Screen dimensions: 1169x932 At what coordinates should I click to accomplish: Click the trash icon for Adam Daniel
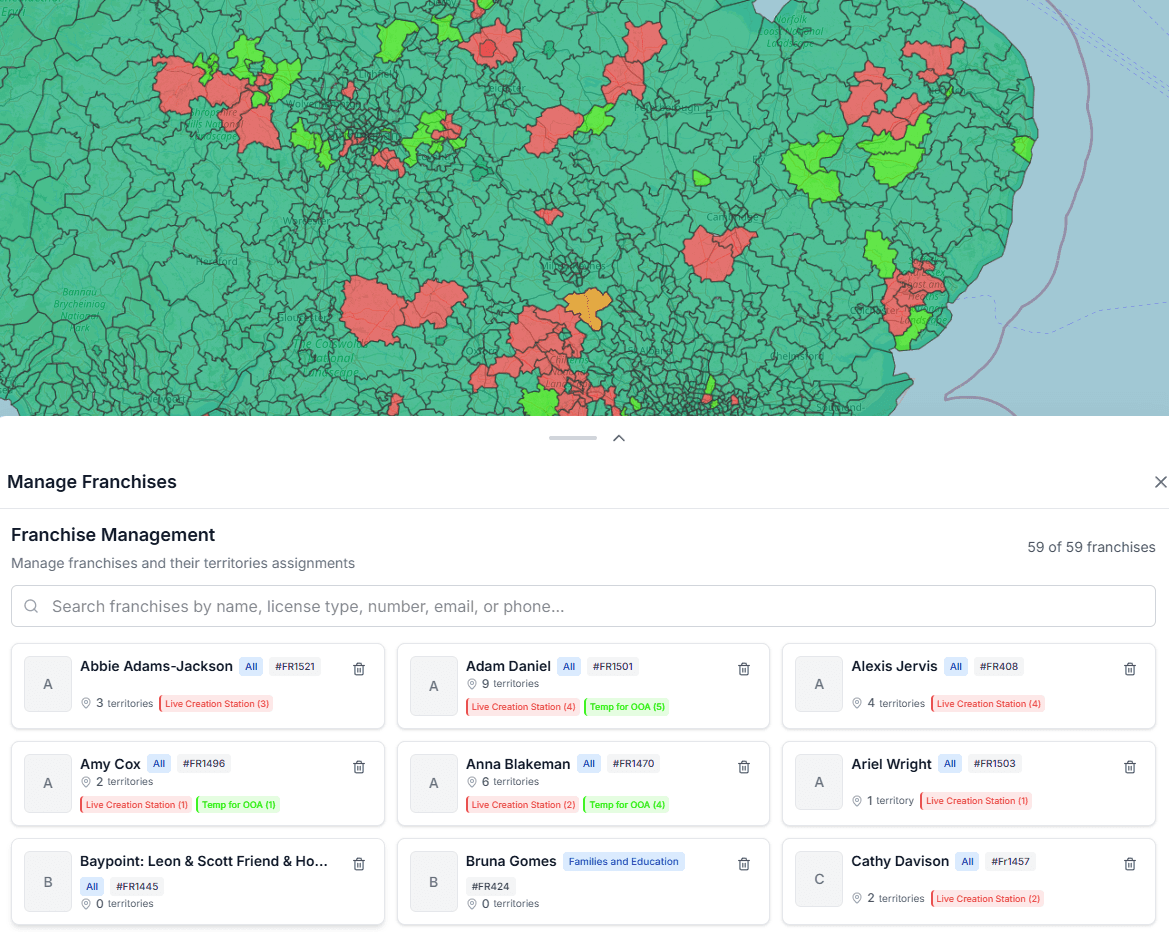[744, 668]
